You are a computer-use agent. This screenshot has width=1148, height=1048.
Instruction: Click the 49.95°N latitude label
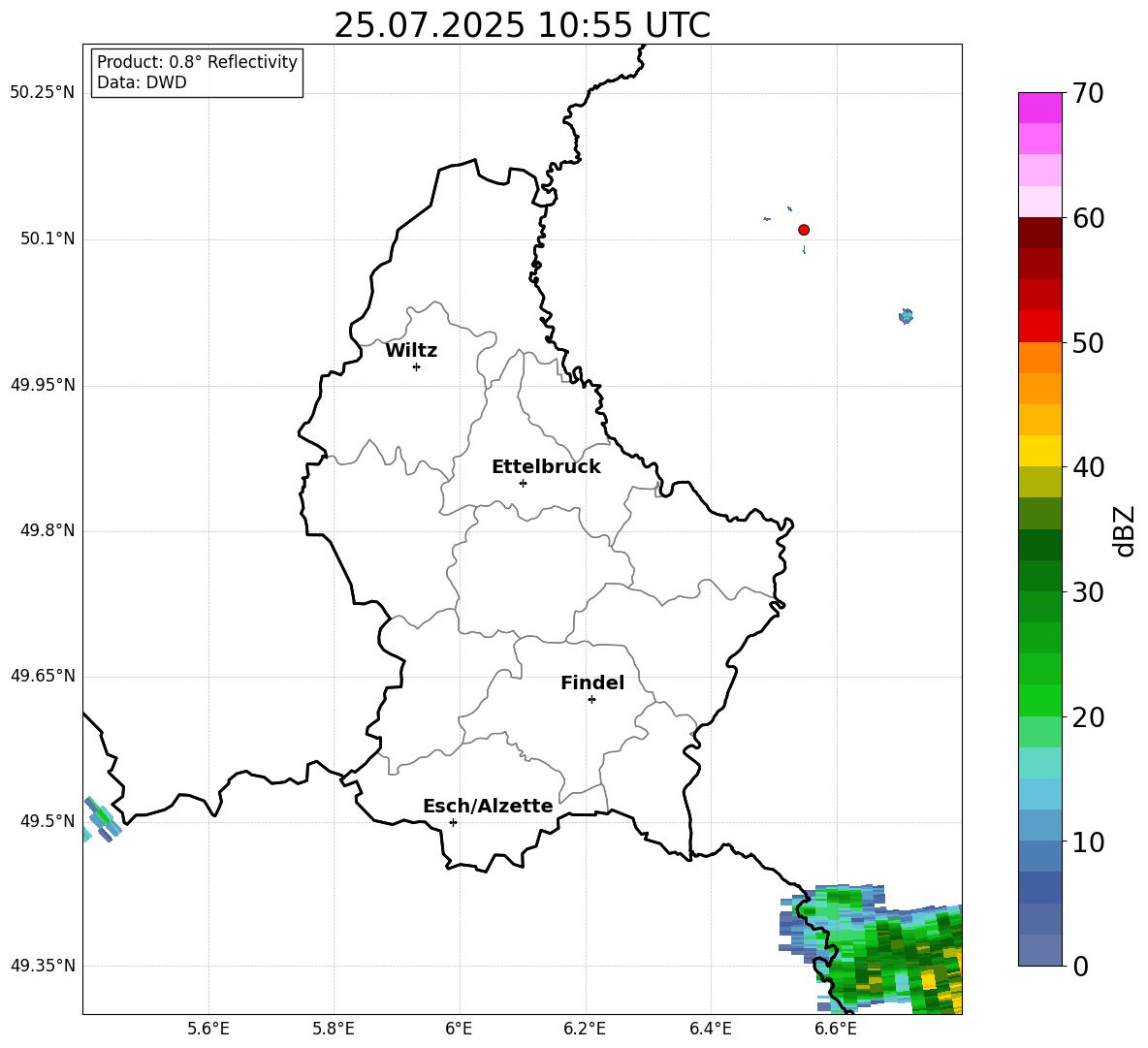[x=43, y=385]
